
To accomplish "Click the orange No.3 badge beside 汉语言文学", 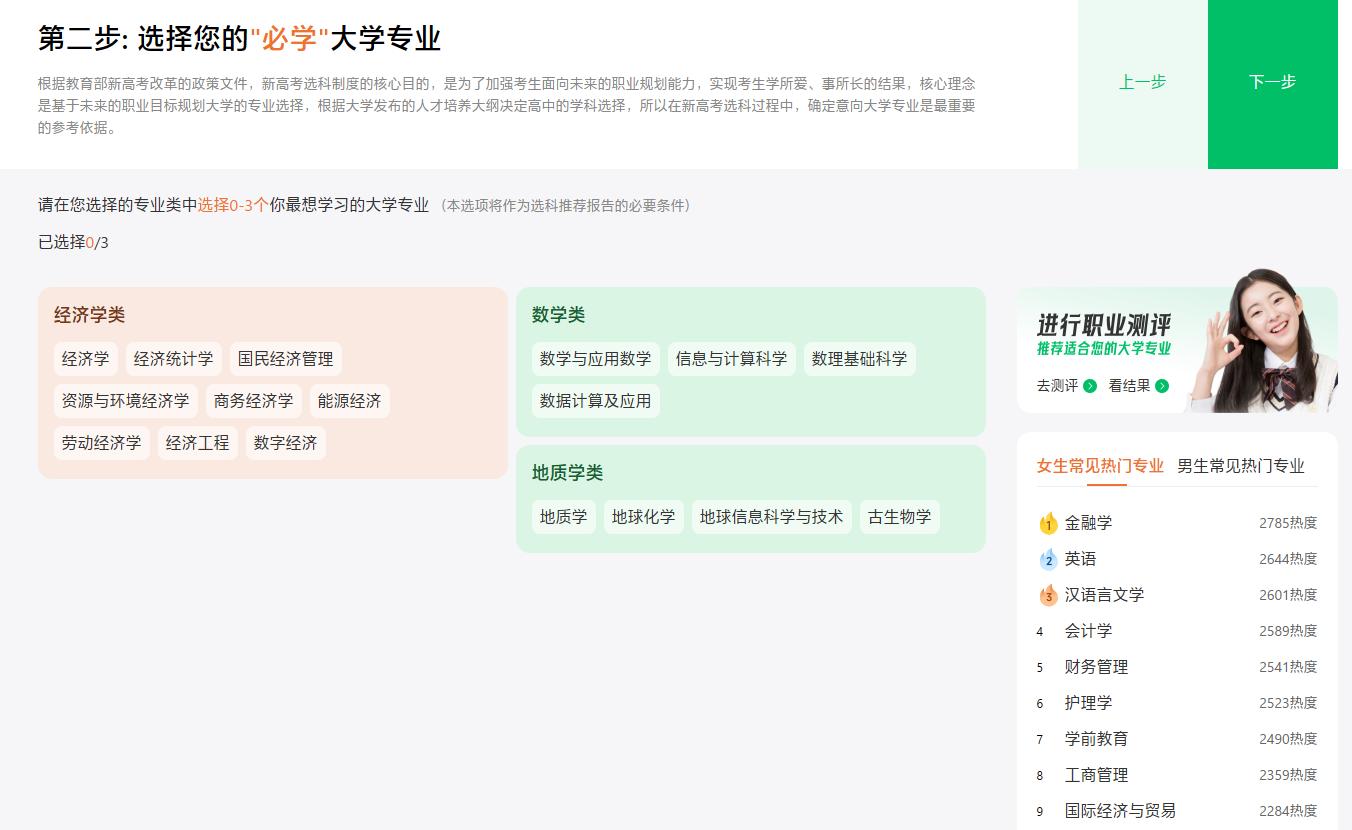I will coord(1047,594).
